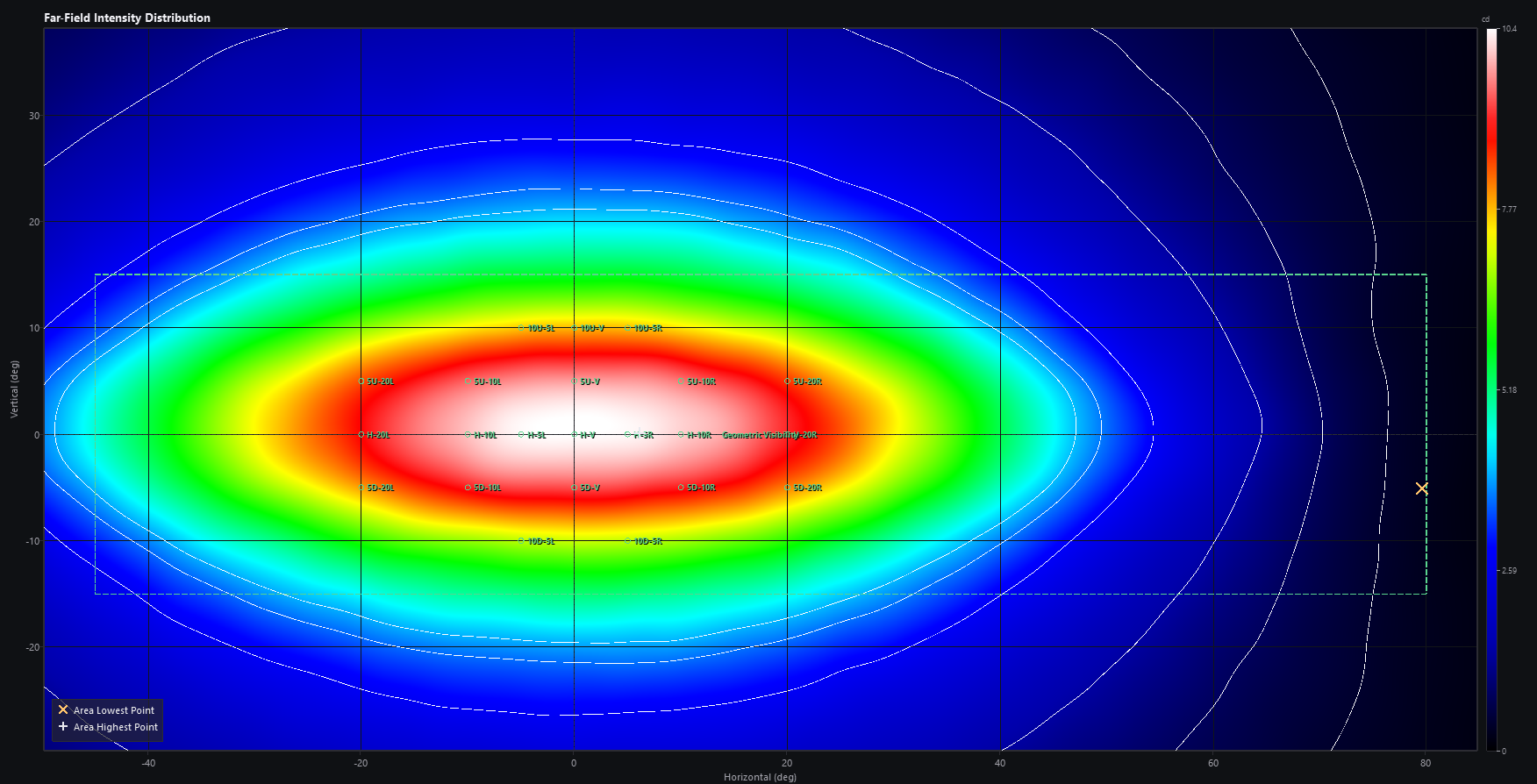1537x784 pixels.
Task: Click the X icon in the legend
Action: (63, 709)
